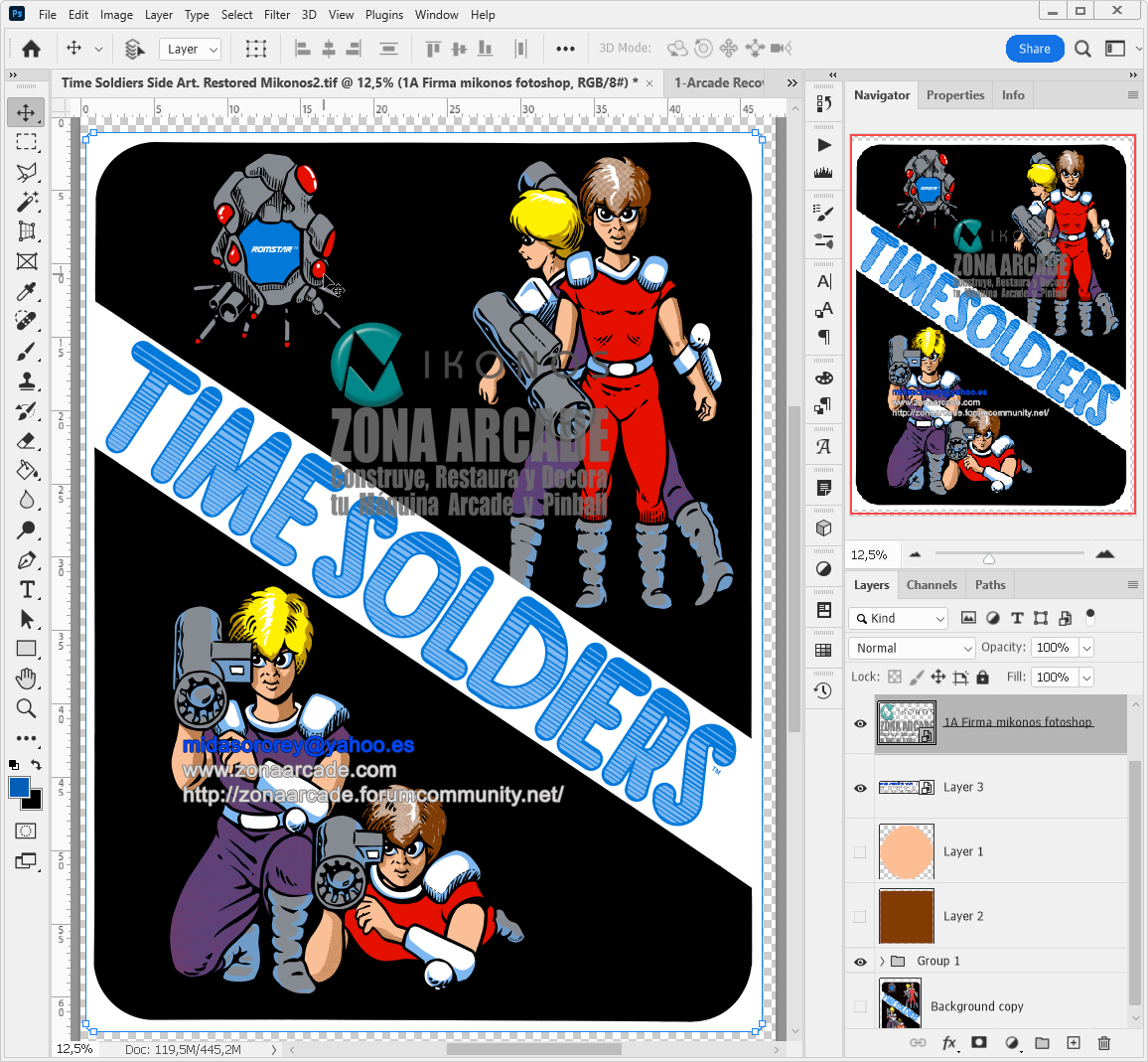The height and width of the screenshot is (1062, 1148).
Task: Go to the Home screen button
Action: pyautogui.click(x=32, y=49)
